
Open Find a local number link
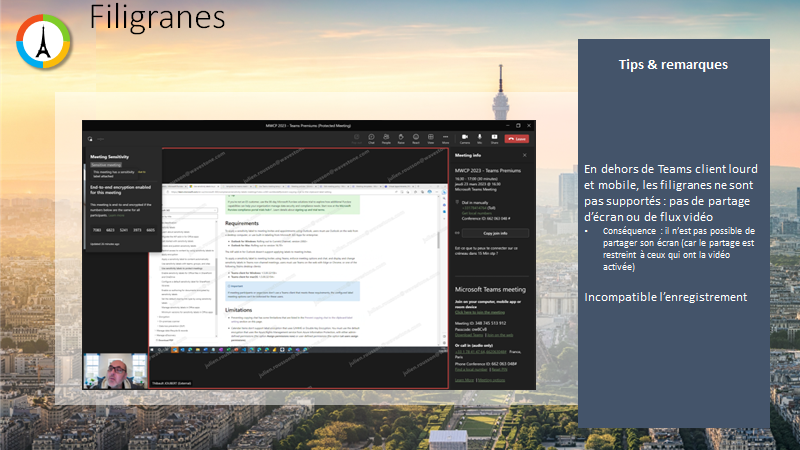click(x=470, y=369)
